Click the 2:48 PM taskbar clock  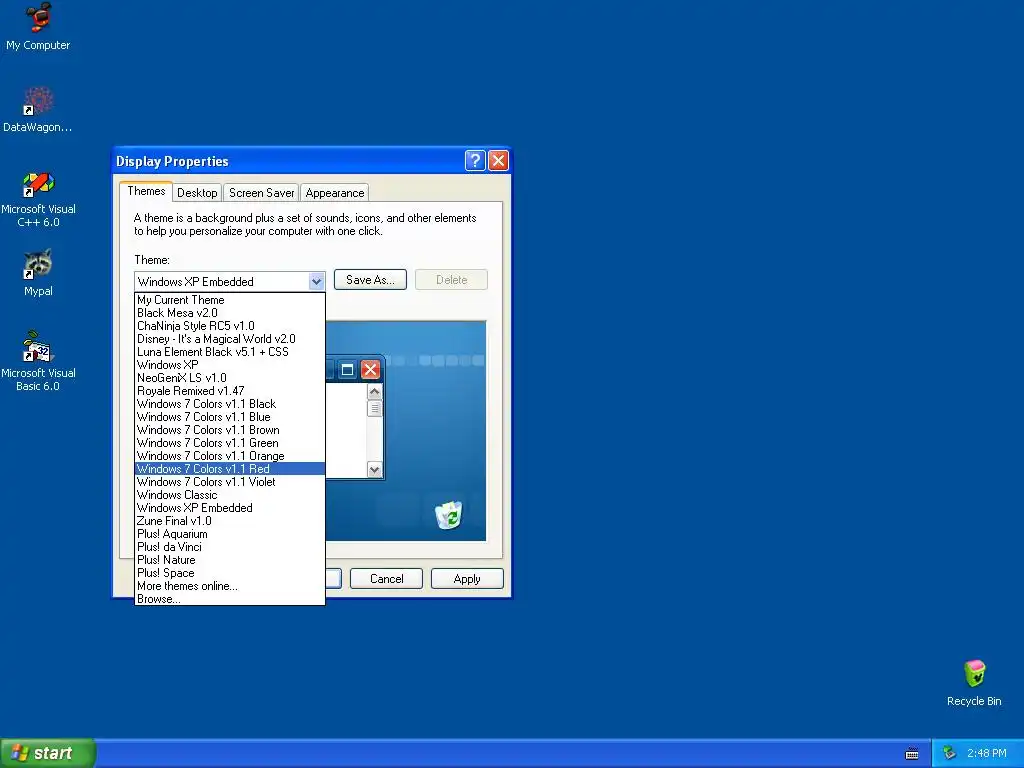coord(987,753)
